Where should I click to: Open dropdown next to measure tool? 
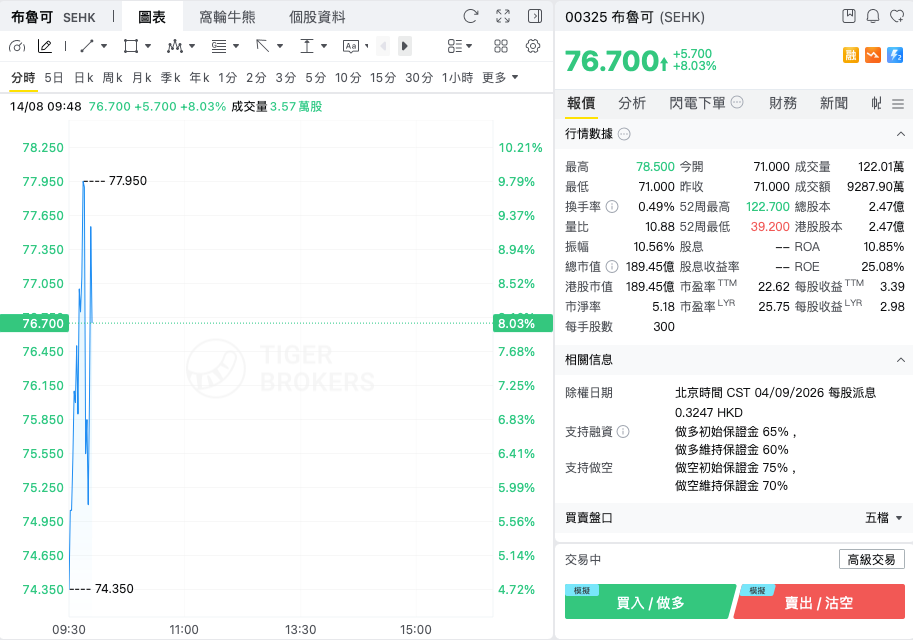coord(324,46)
